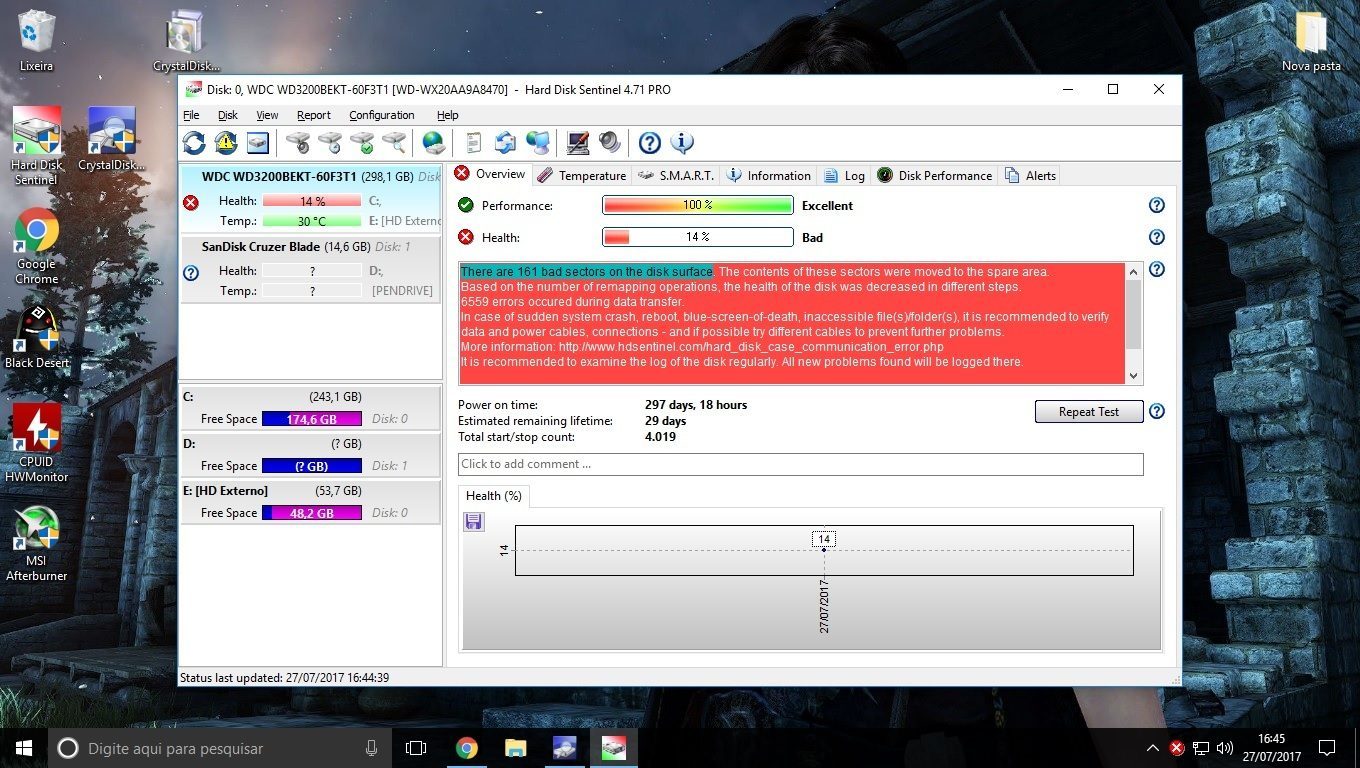Screen dimensions: 1360x768
Task: Open the File menu
Action: (x=191, y=115)
